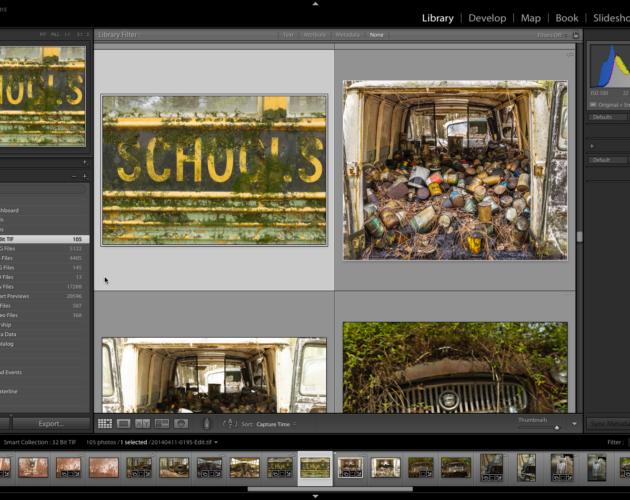
Task: Open Default dropdown below Defaults
Action: pyautogui.click(x=606, y=160)
